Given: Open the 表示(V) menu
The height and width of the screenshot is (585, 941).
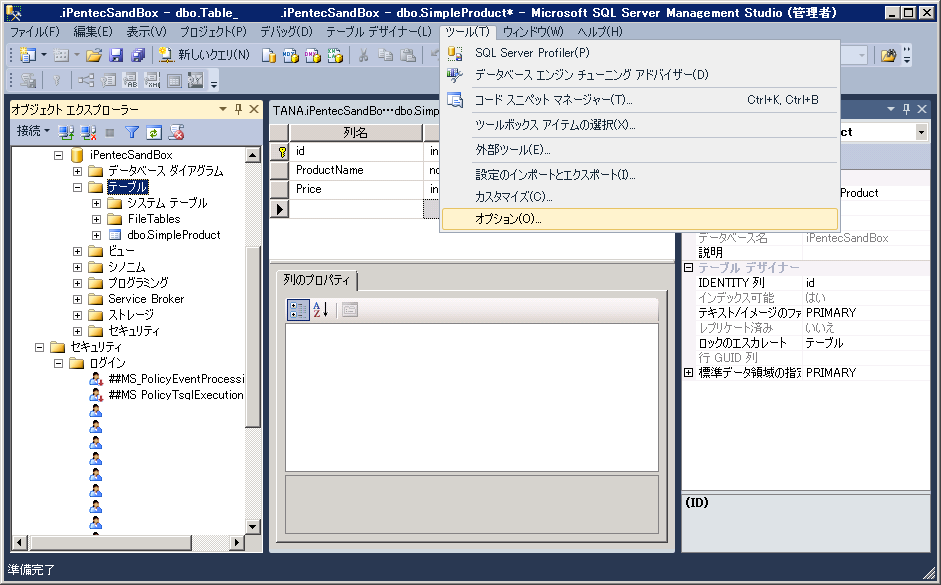Looking at the screenshot, I should point(146,31).
